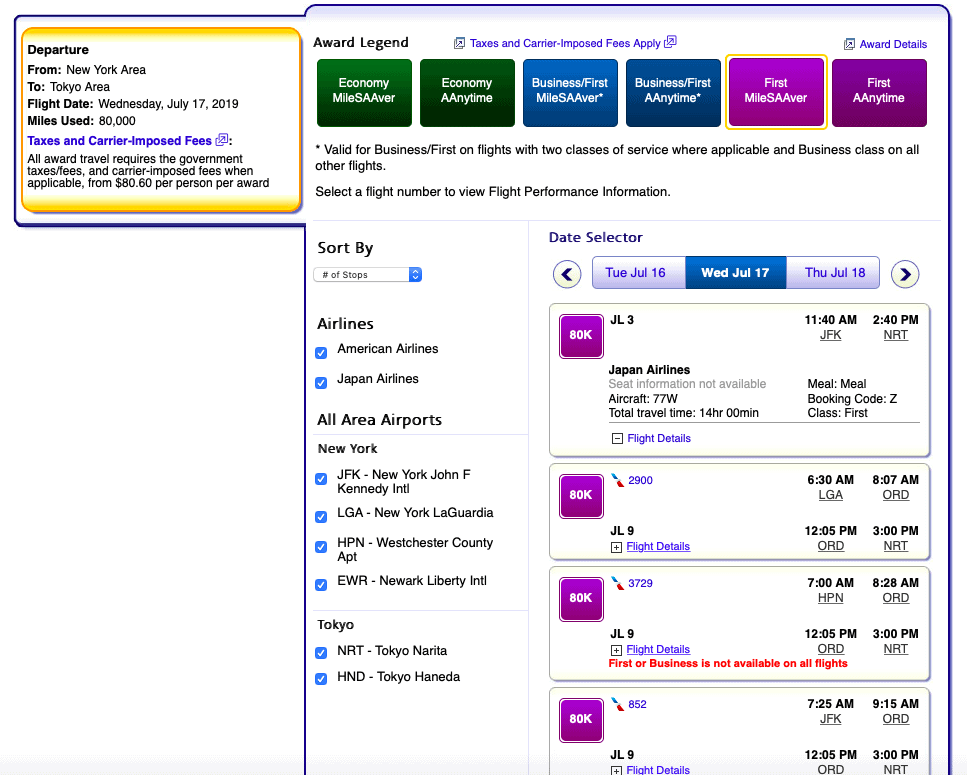Screen dimensions: 967x775
Task: Click popup icon next to Departure panel Taxes link
Action: (221, 140)
